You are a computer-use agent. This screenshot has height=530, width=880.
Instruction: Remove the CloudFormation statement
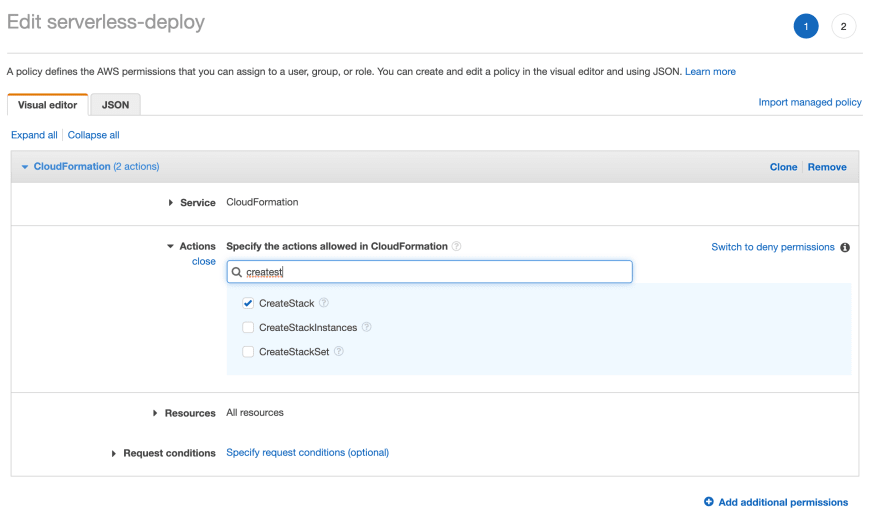[x=827, y=167]
